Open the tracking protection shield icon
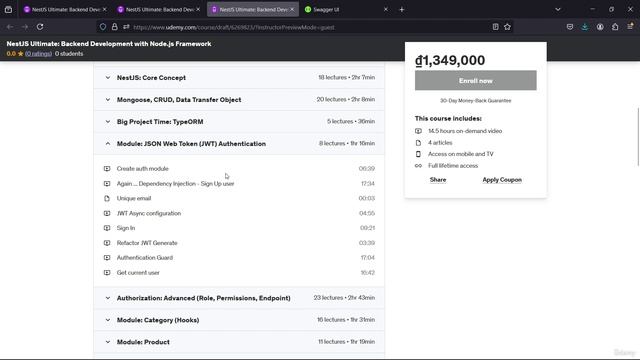Image resolution: width=640 pixels, height=360 pixels. pos(103,27)
